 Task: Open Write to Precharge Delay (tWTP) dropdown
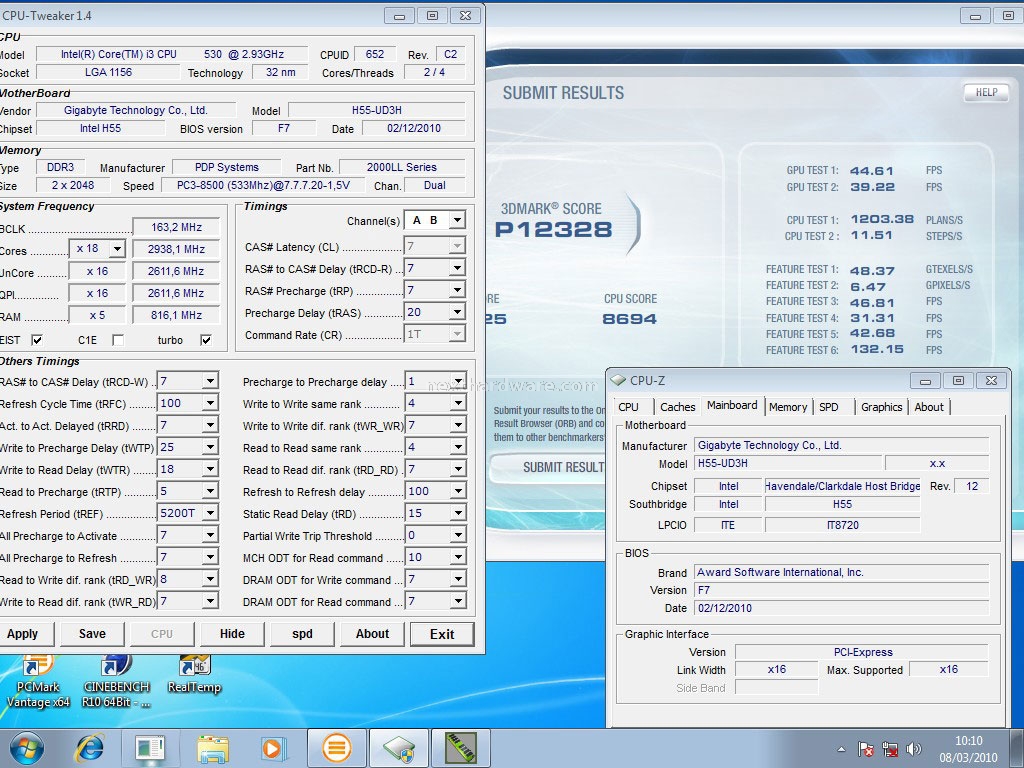pos(210,447)
